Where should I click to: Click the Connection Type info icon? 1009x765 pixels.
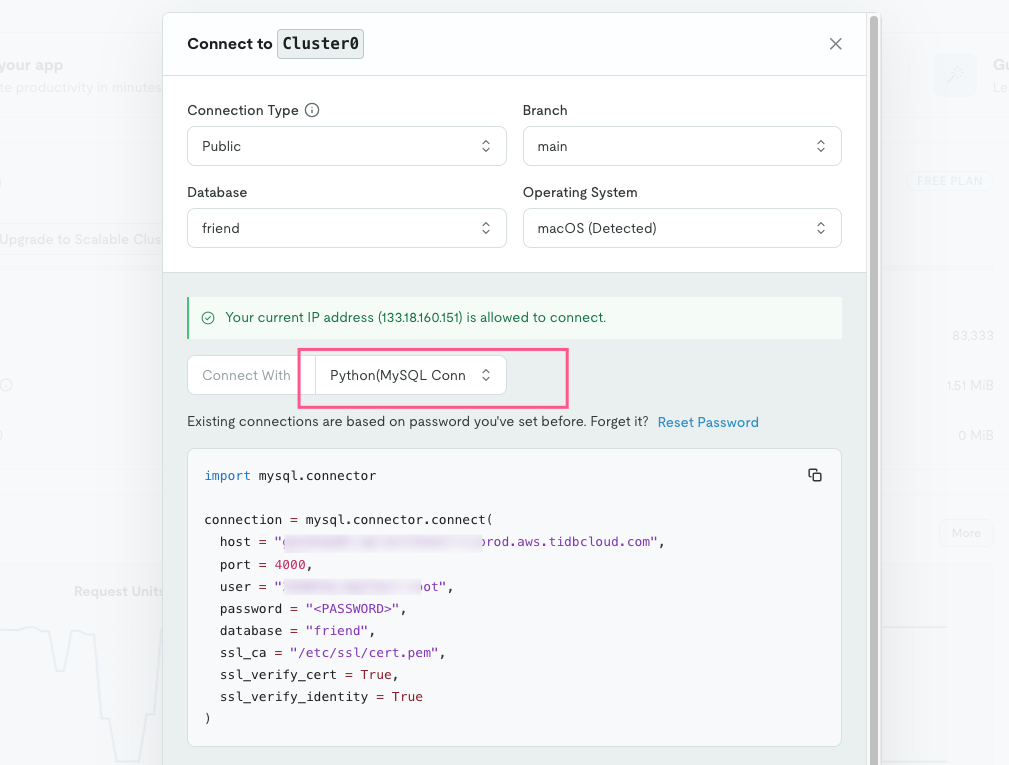click(x=312, y=110)
